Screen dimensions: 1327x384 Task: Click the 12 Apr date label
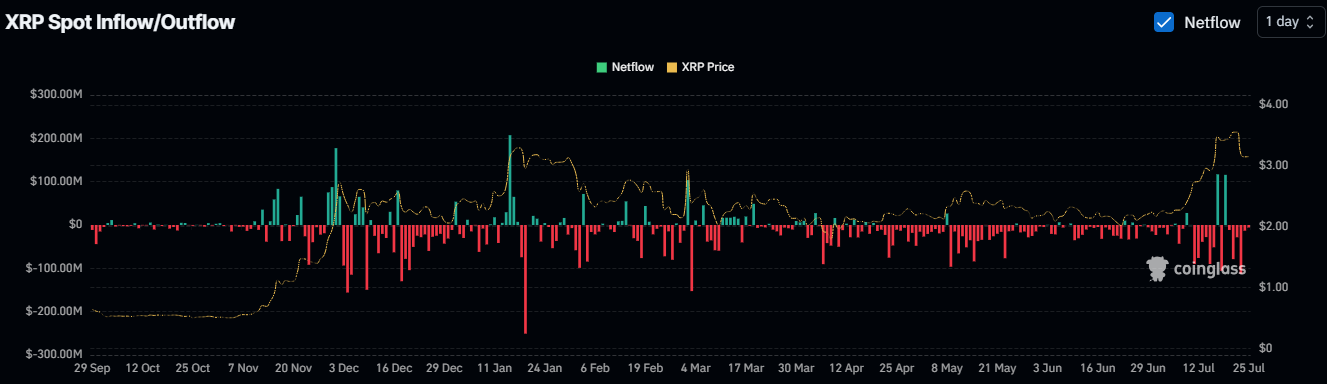tap(847, 368)
